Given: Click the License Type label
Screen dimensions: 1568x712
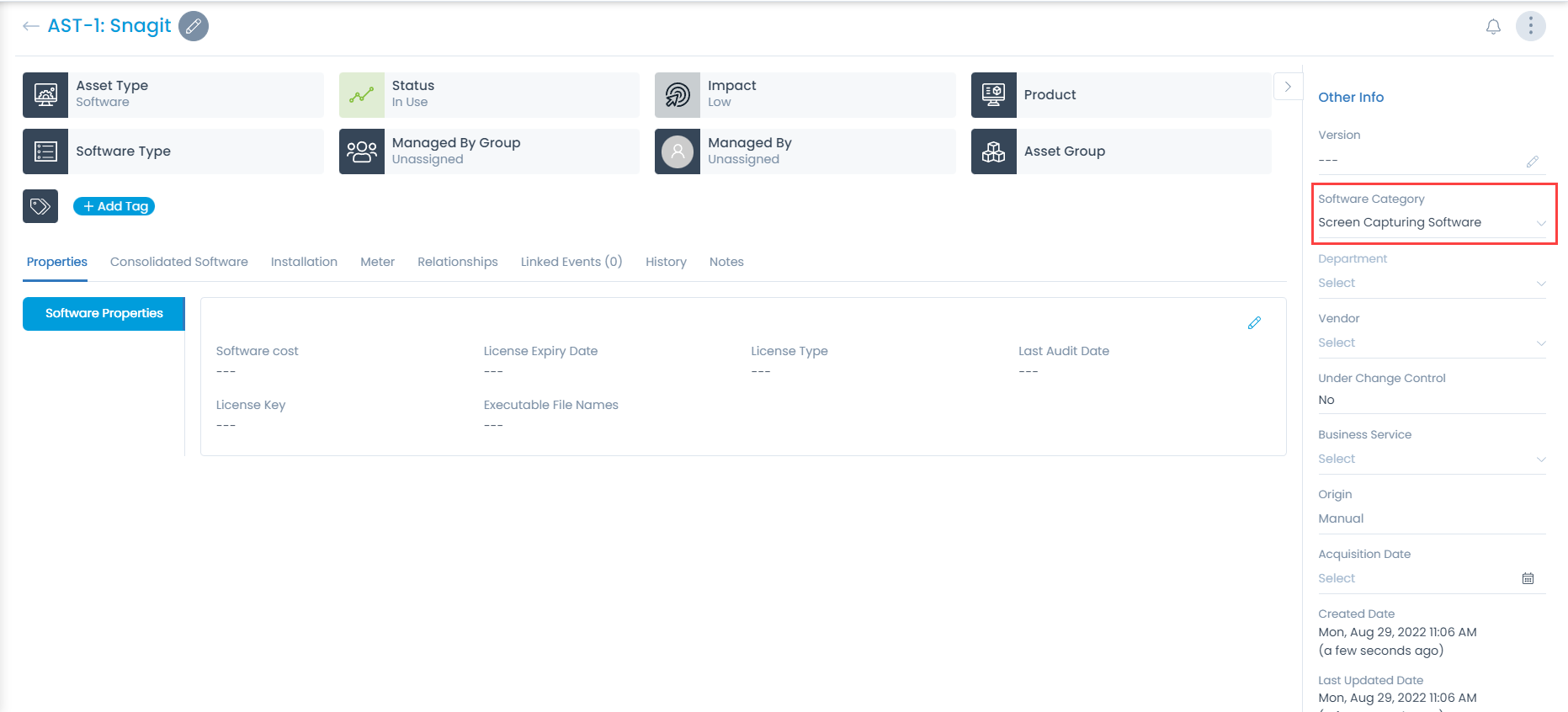Looking at the screenshot, I should click(x=789, y=351).
